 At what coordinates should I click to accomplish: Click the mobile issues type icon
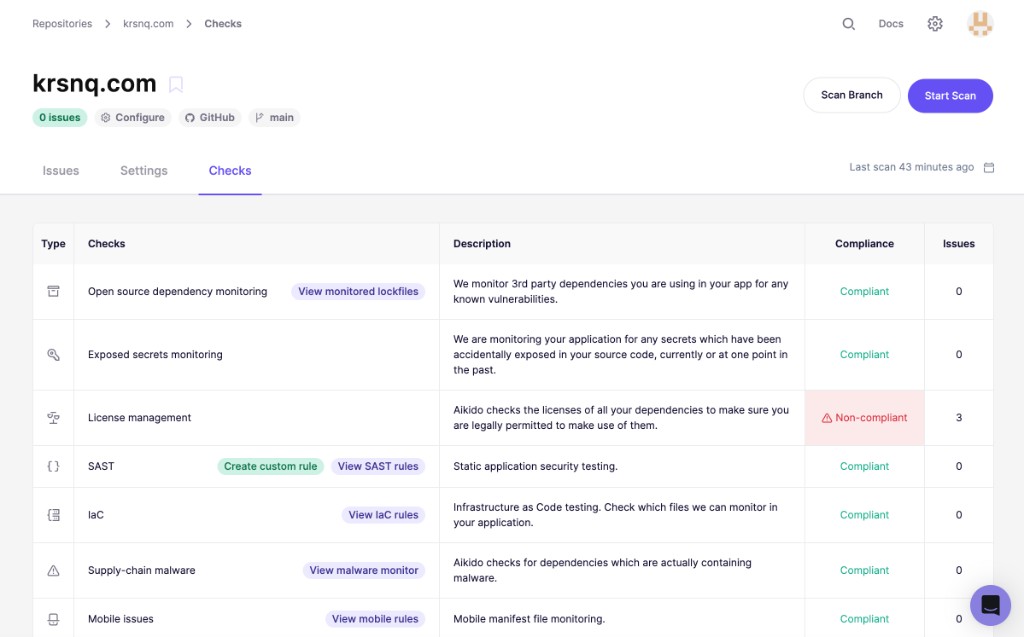(54, 619)
